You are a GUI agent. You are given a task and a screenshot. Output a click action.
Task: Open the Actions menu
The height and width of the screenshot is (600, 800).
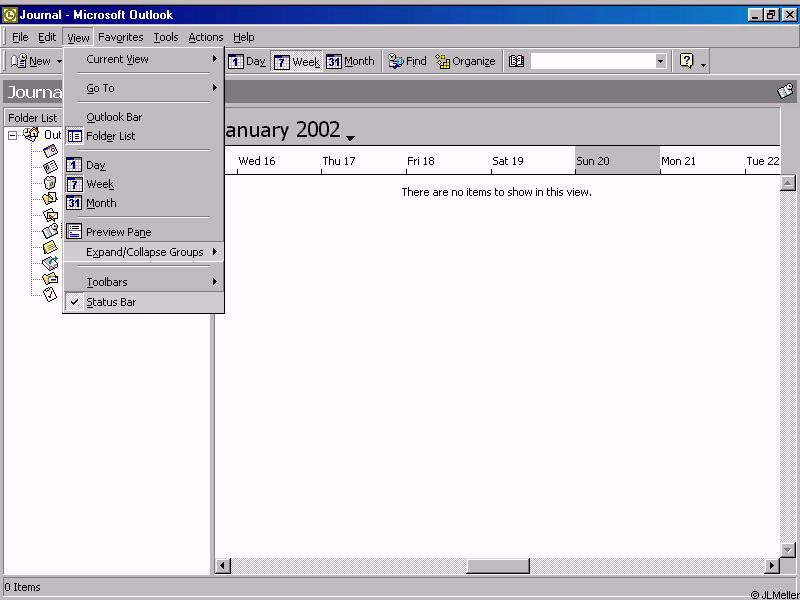click(x=206, y=37)
